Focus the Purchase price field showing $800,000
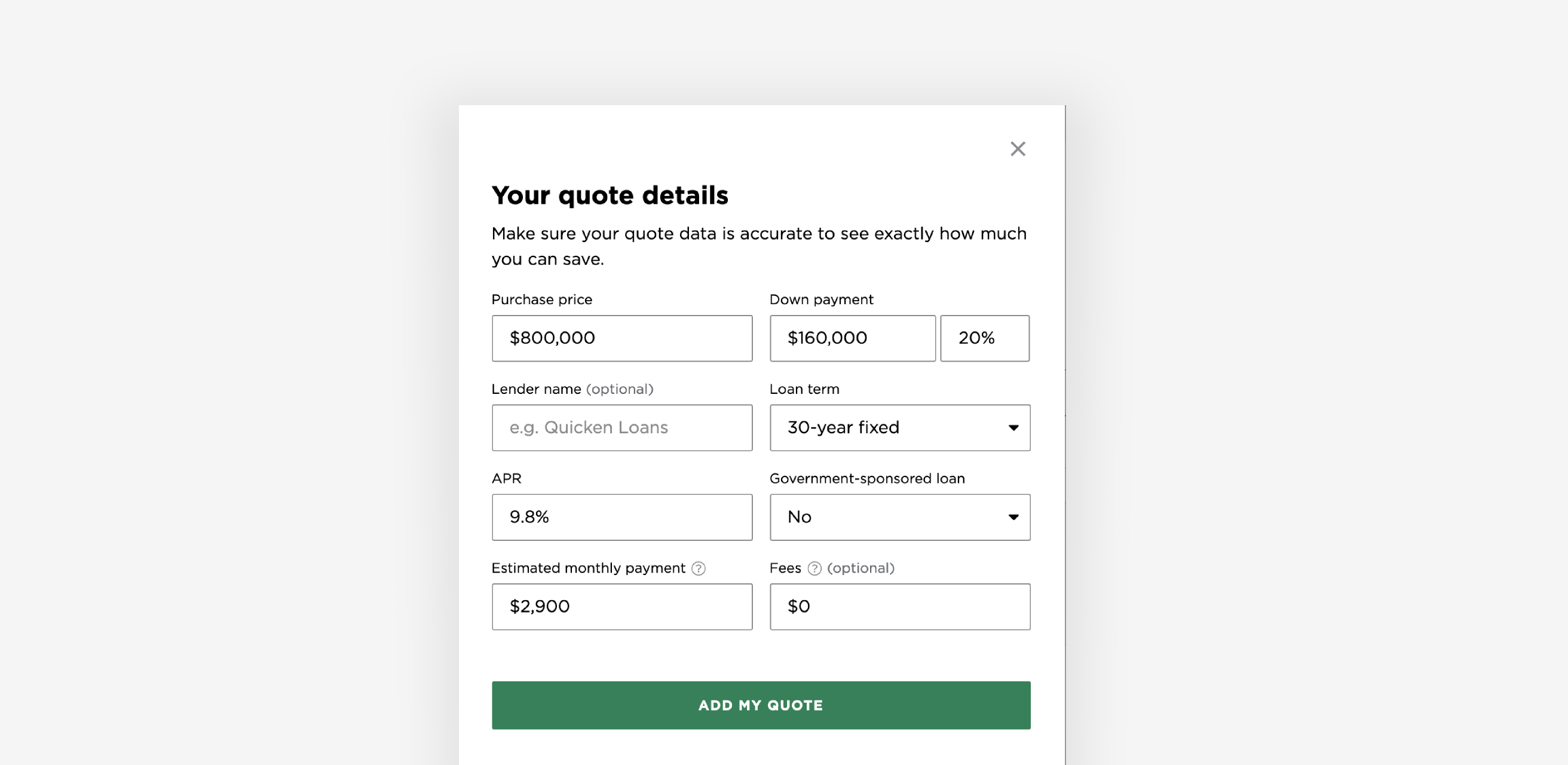The height and width of the screenshot is (765, 1568). [x=621, y=338]
